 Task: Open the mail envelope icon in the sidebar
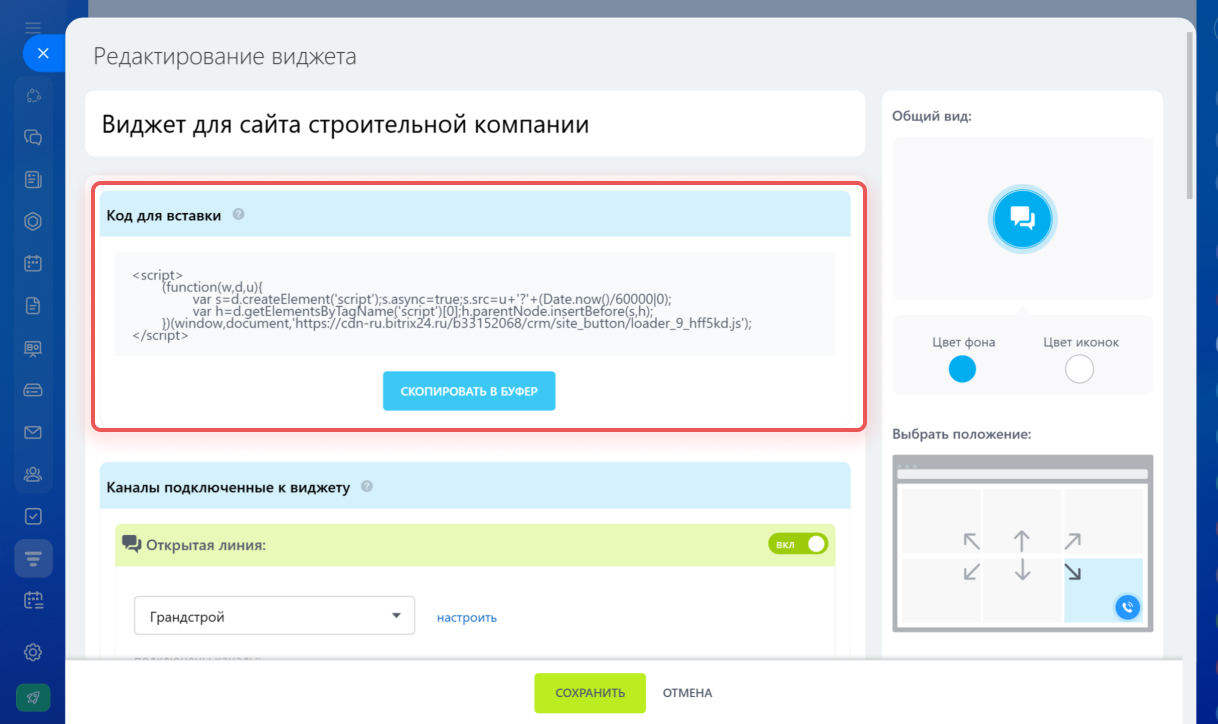point(33,432)
